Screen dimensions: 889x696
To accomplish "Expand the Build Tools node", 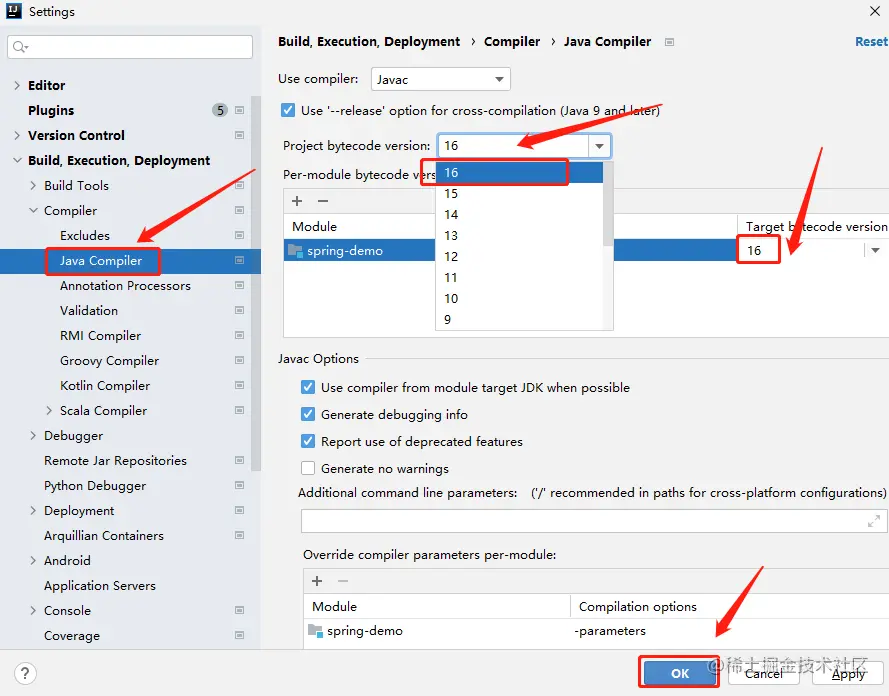I will tap(33, 185).
